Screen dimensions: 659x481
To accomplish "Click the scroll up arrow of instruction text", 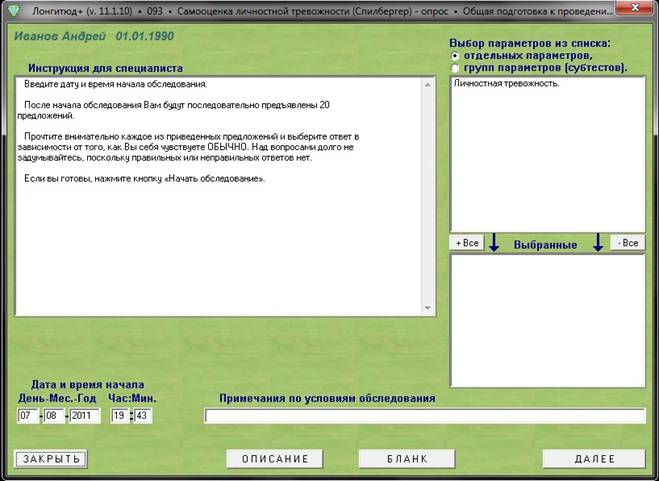I will coord(428,85).
